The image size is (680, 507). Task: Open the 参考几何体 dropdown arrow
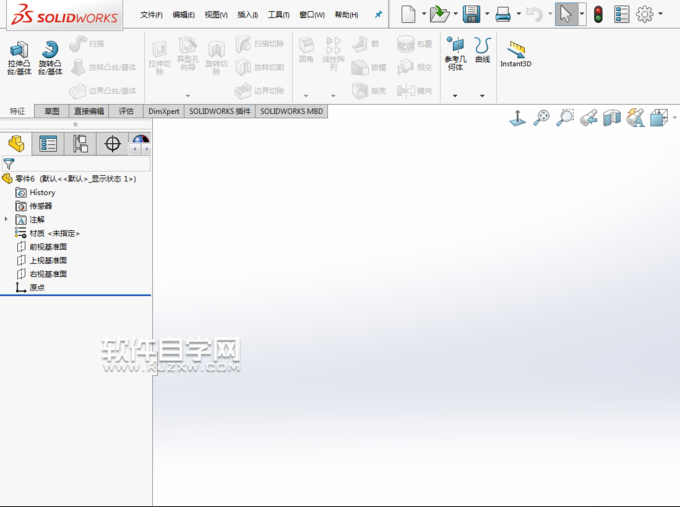[455, 96]
